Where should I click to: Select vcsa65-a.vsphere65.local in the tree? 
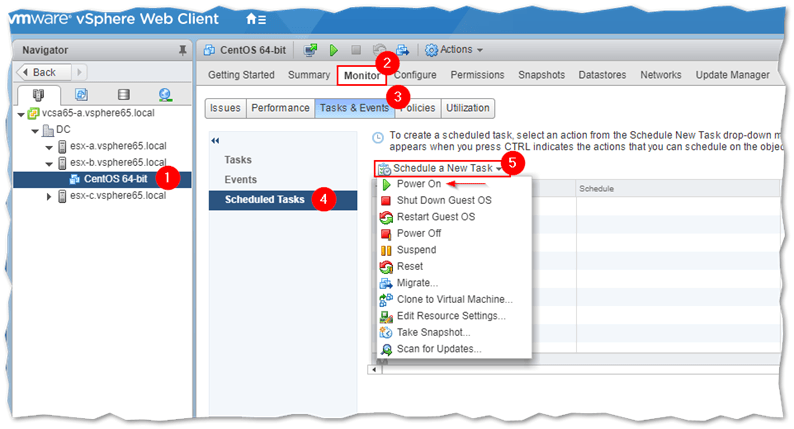tap(98, 113)
